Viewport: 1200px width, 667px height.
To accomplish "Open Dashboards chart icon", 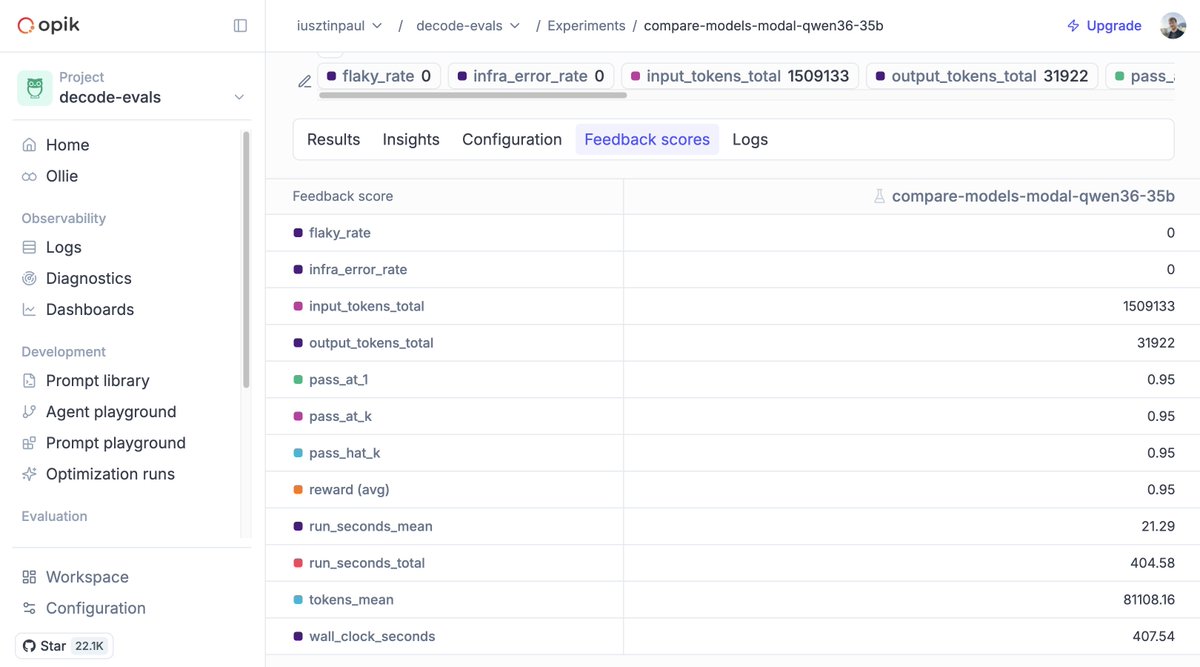I will (x=30, y=309).
